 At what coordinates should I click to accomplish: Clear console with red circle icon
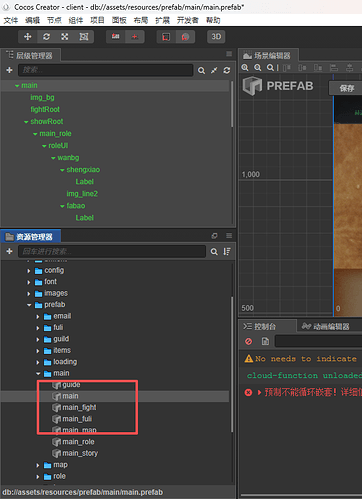pyautogui.click(x=249, y=341)
